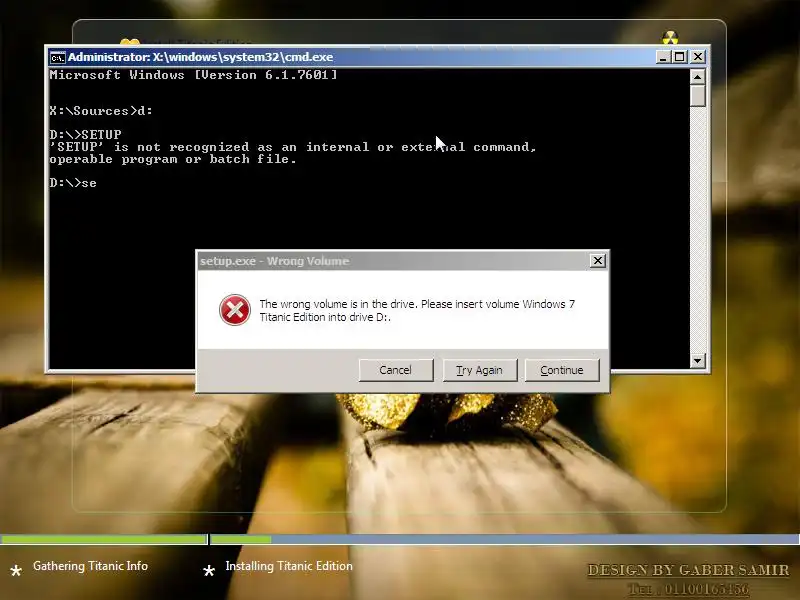Click the cmd.exe window title text
Screen dimensions: 800x600
coord(201,57)
